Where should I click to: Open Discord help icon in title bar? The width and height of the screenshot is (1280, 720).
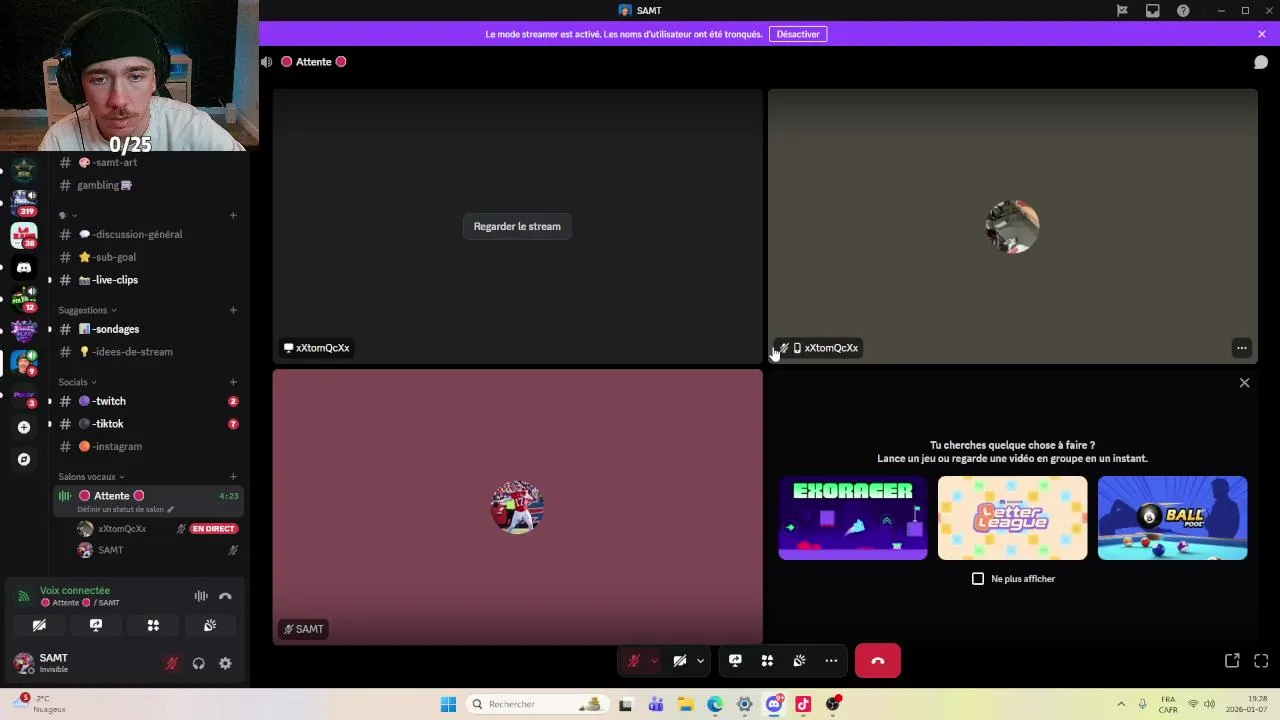(x=1184, y=11)
